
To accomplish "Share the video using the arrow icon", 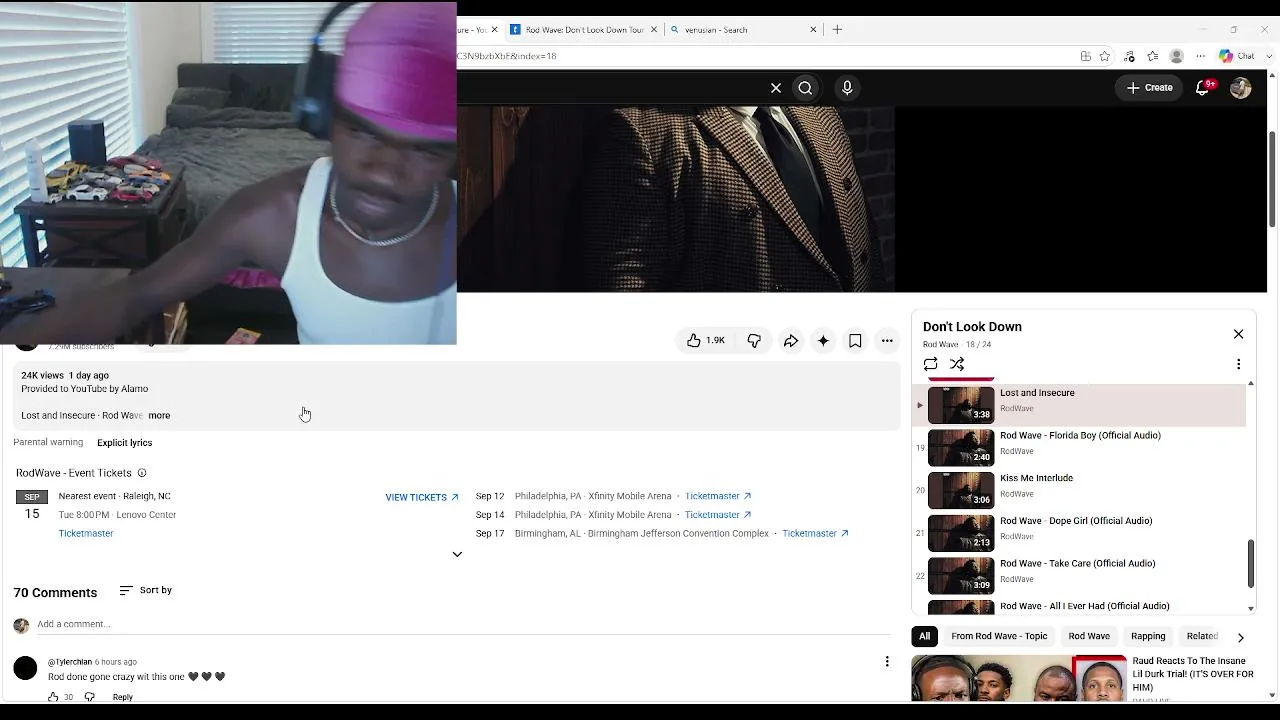I will click(791, 341).
